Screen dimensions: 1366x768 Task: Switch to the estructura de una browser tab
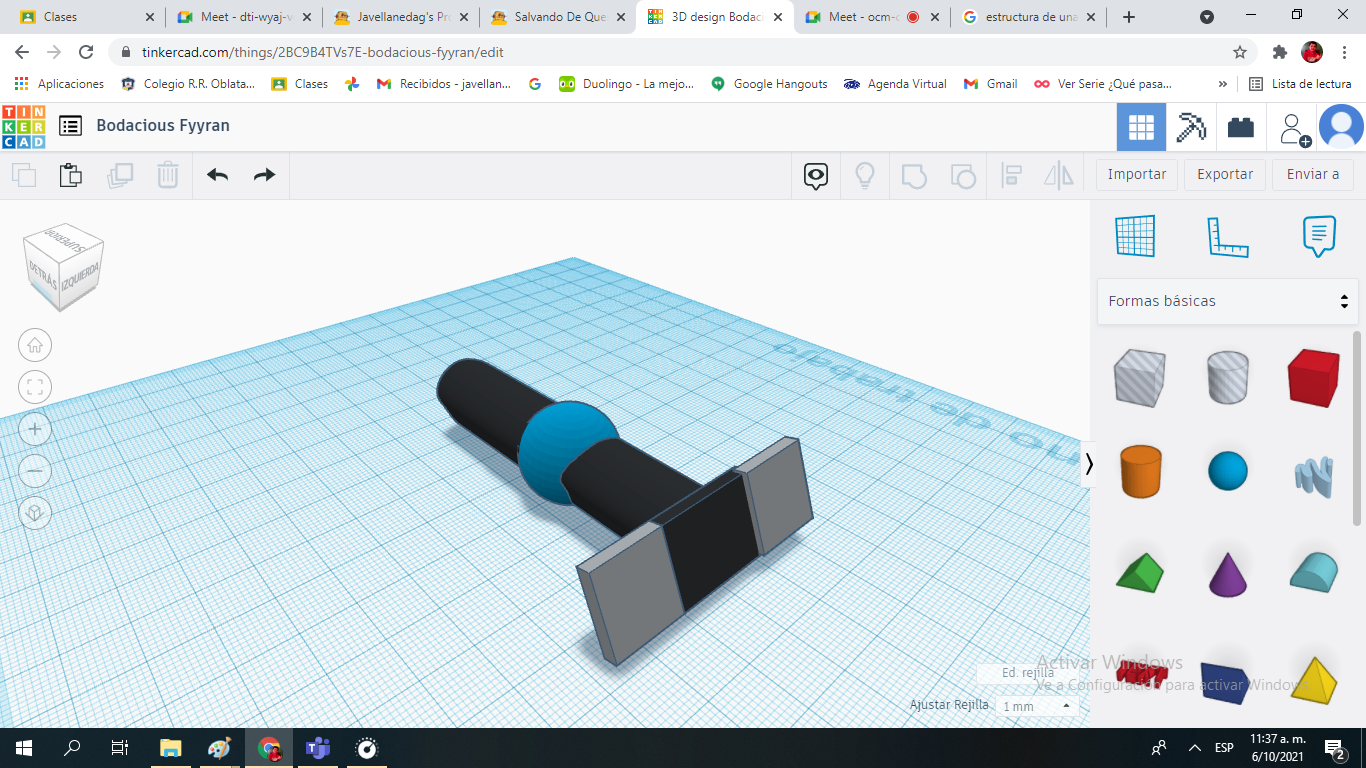tap(1030, 17)
